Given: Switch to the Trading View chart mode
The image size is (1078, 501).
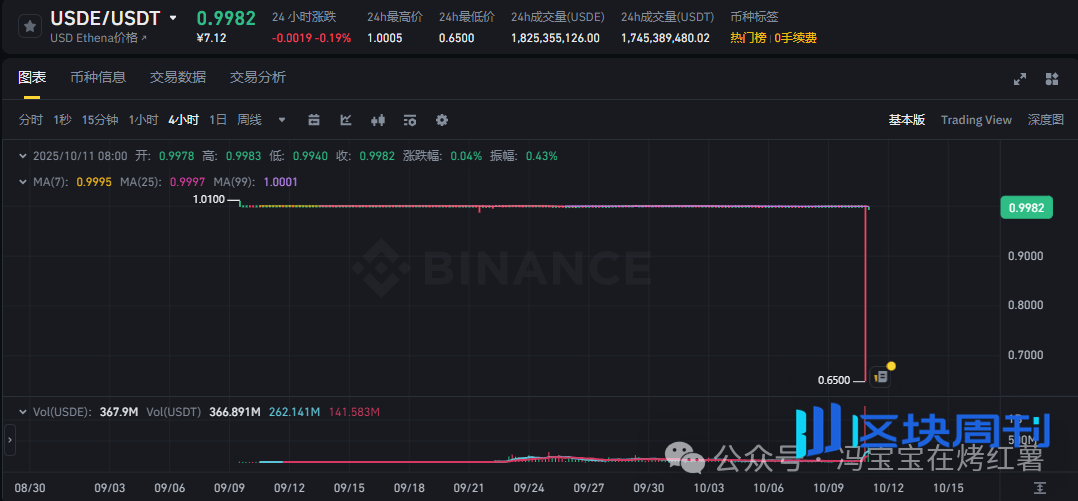Looking at the screenshot, I should click(x=976, y=120).
